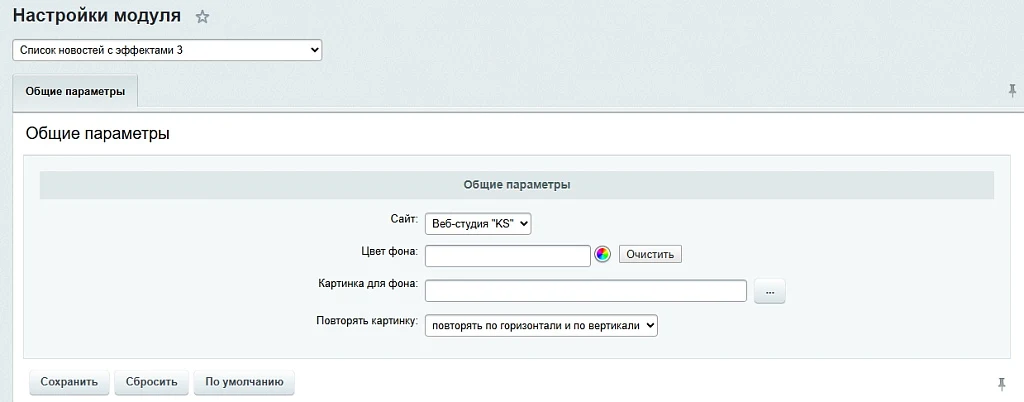Click the По умолчанию button
Screen dimensions: 1024x402
coord(244,382)
